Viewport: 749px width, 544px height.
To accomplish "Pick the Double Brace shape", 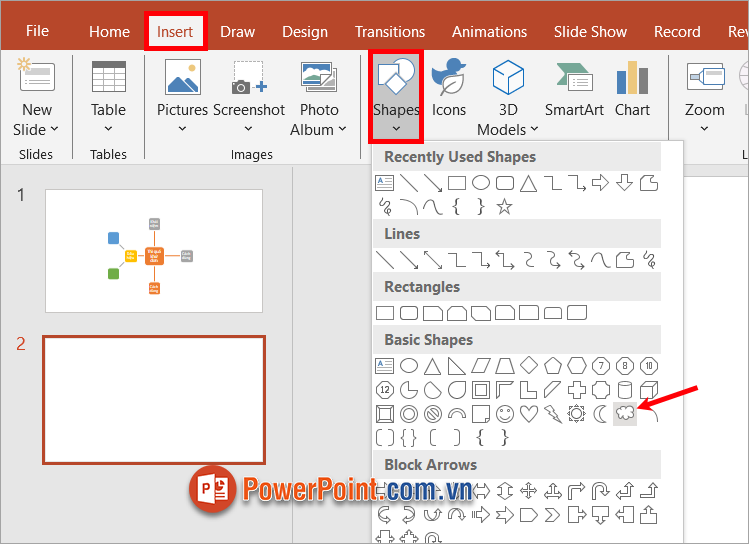I will tap(409, 437).
